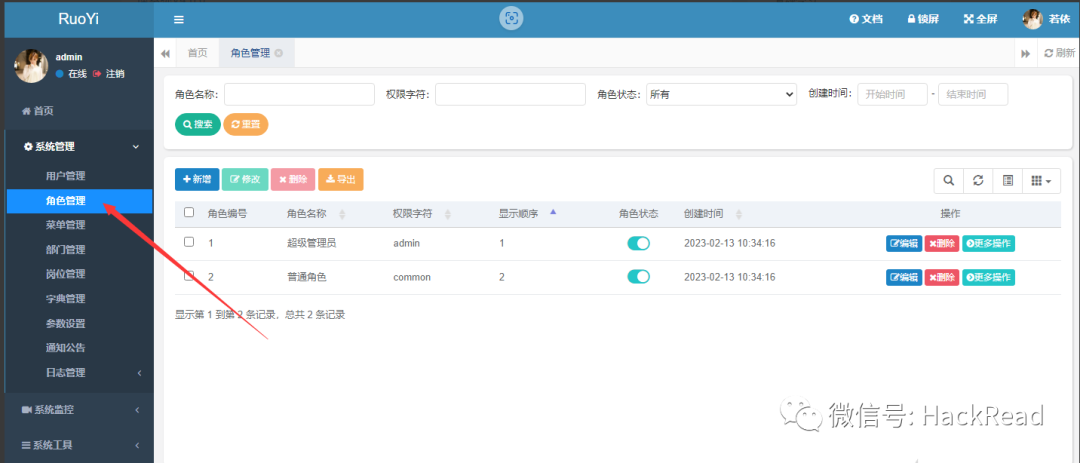Switch to the 首页 tab
This screenshot has width=1080, height=463.
point(198,53)
